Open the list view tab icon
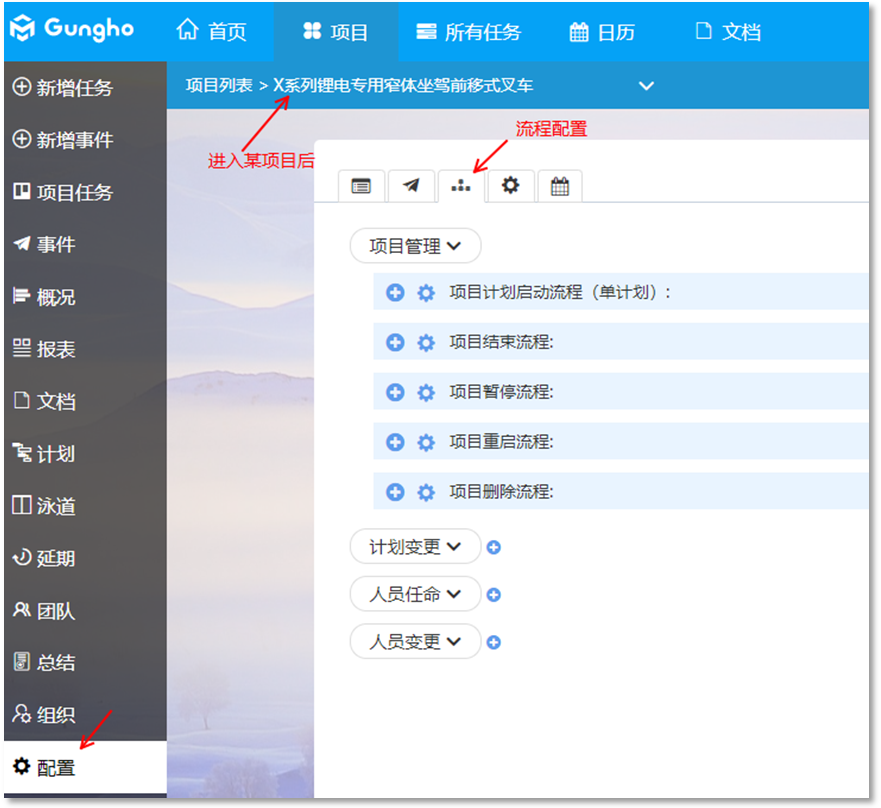 pyautogui.click(x=361, y=186)
